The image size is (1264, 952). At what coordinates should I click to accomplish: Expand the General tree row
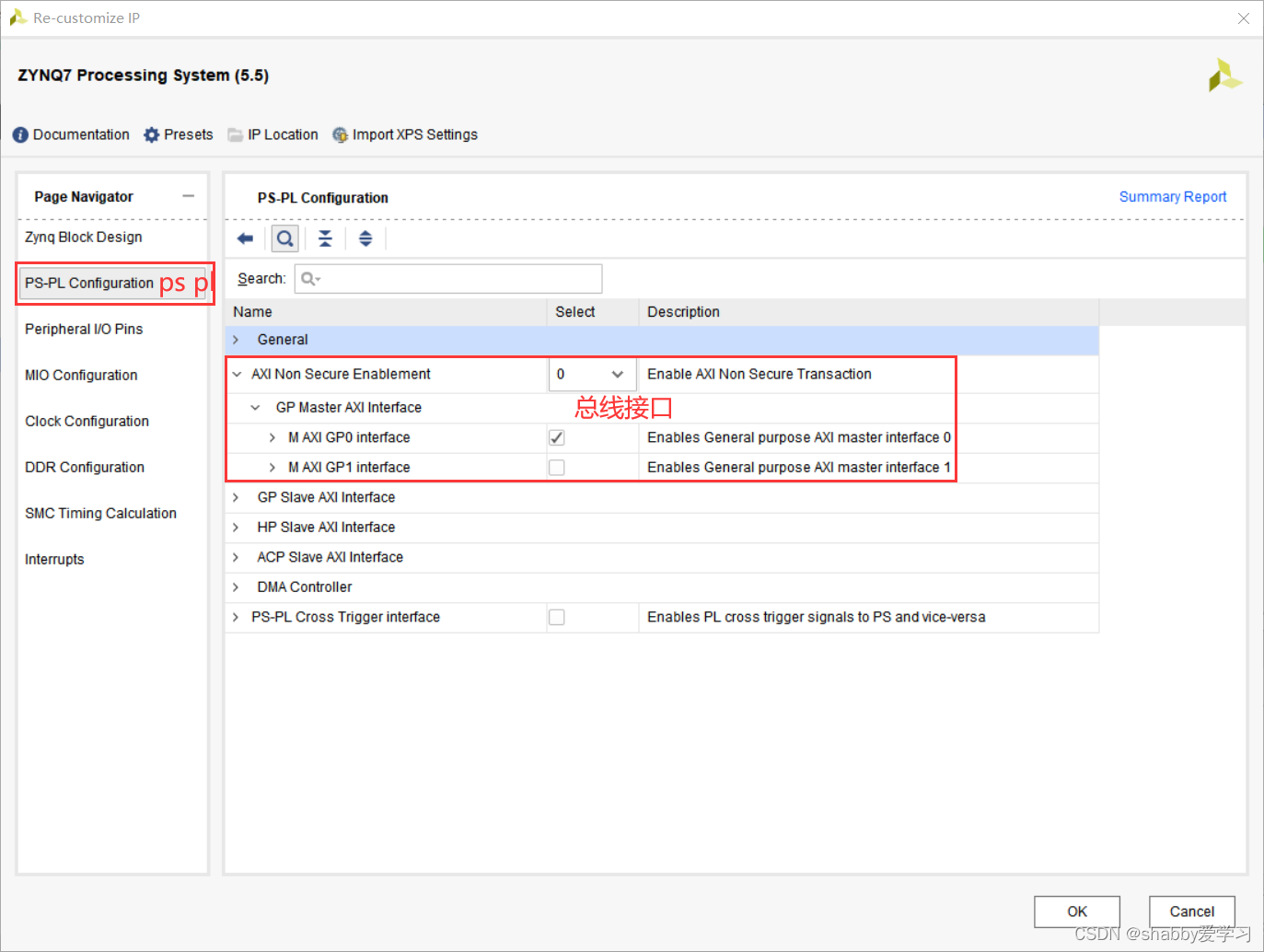[x=236, y=340]
